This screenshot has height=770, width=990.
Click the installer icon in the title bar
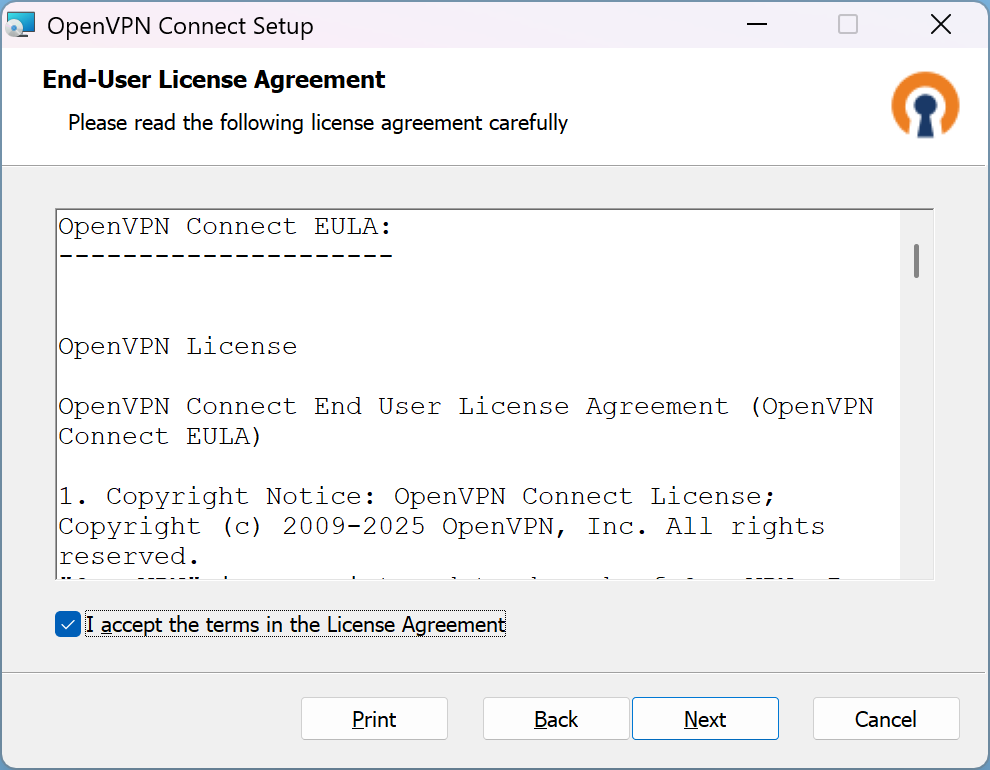point(21,25)
